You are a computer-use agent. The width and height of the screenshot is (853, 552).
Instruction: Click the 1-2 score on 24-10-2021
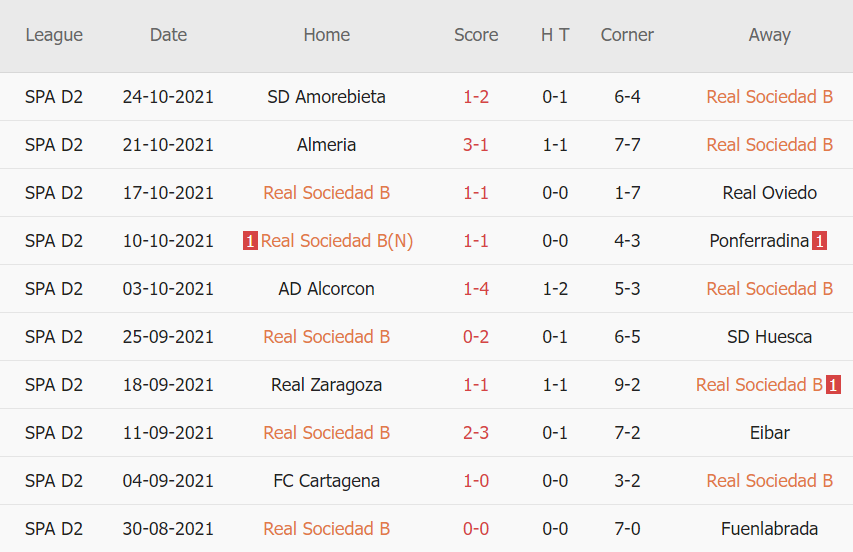[x=476, y=97]
